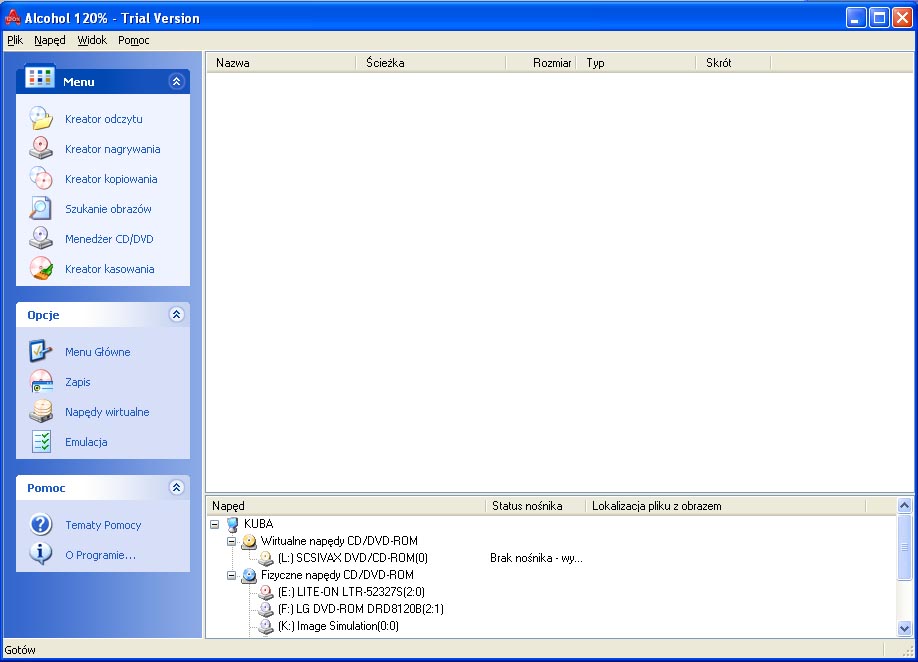
Task: Collapse the Opcje panel
Action: (176, 314)
